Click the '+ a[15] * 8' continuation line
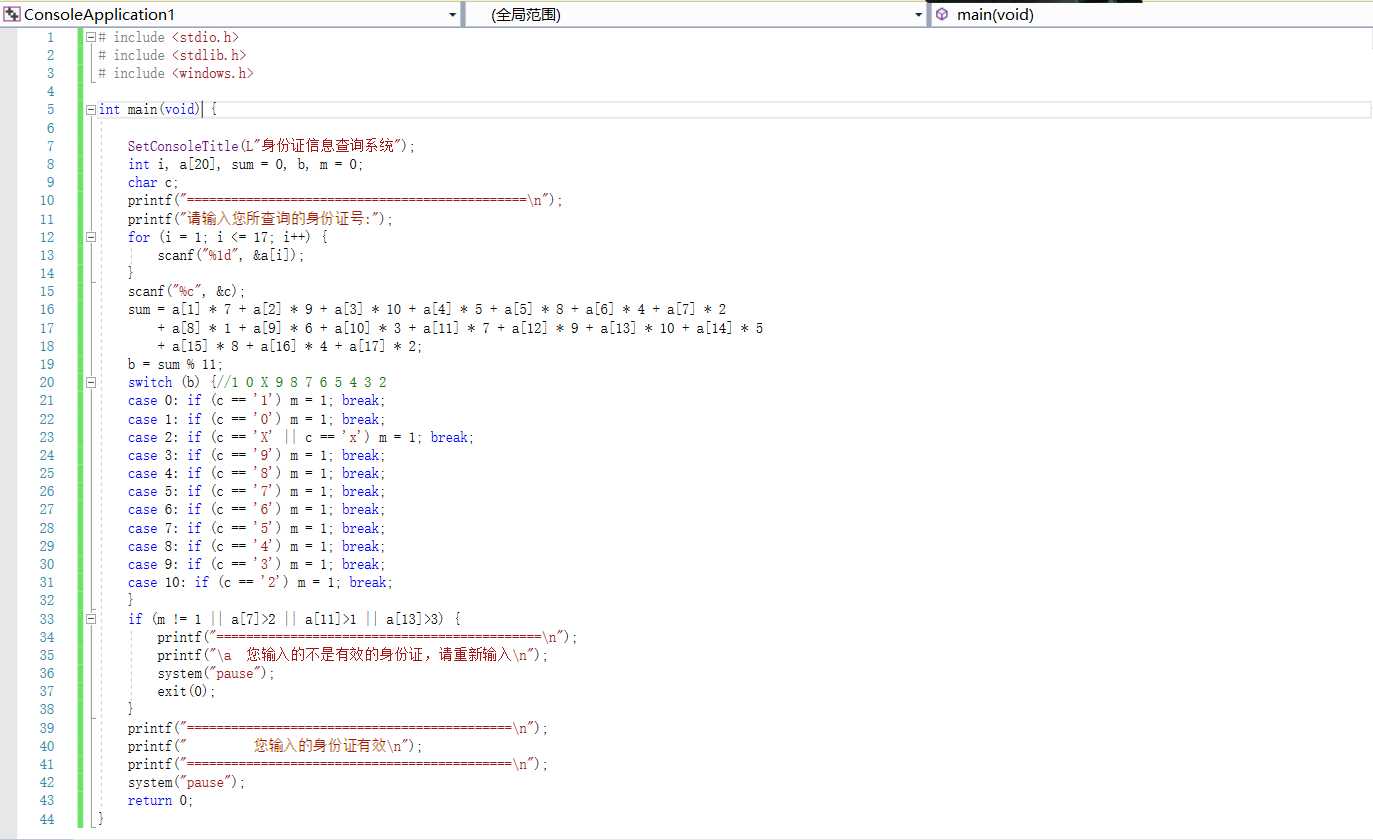The width and height of the screenshot is (1373, 840). [x=290, y=346]
